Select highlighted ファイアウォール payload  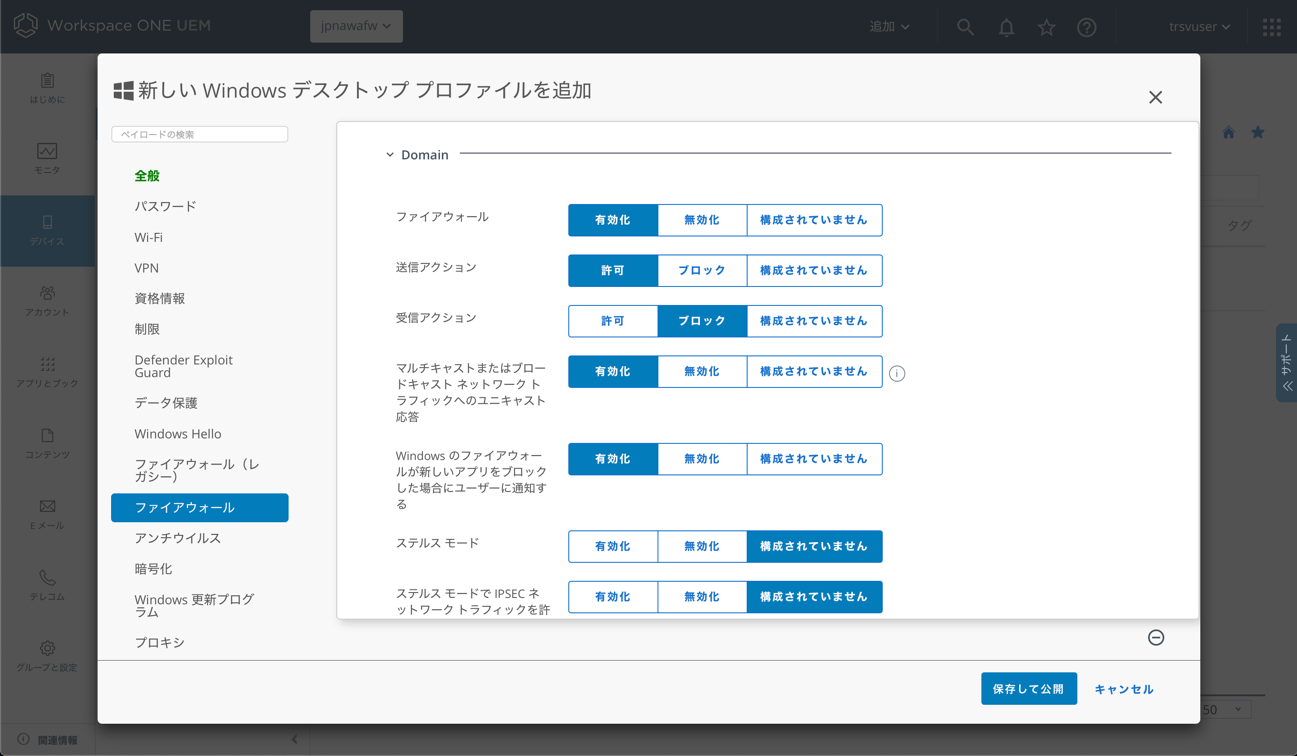coord(200,508)
